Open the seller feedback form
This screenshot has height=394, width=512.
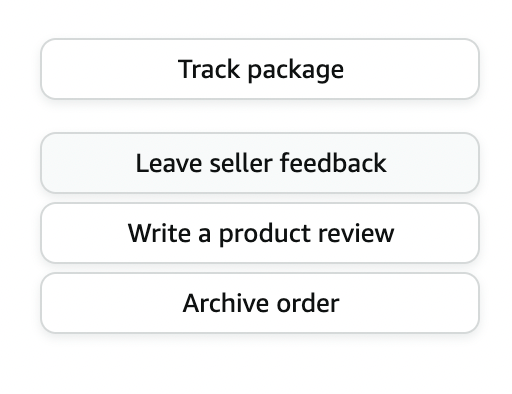260,163
